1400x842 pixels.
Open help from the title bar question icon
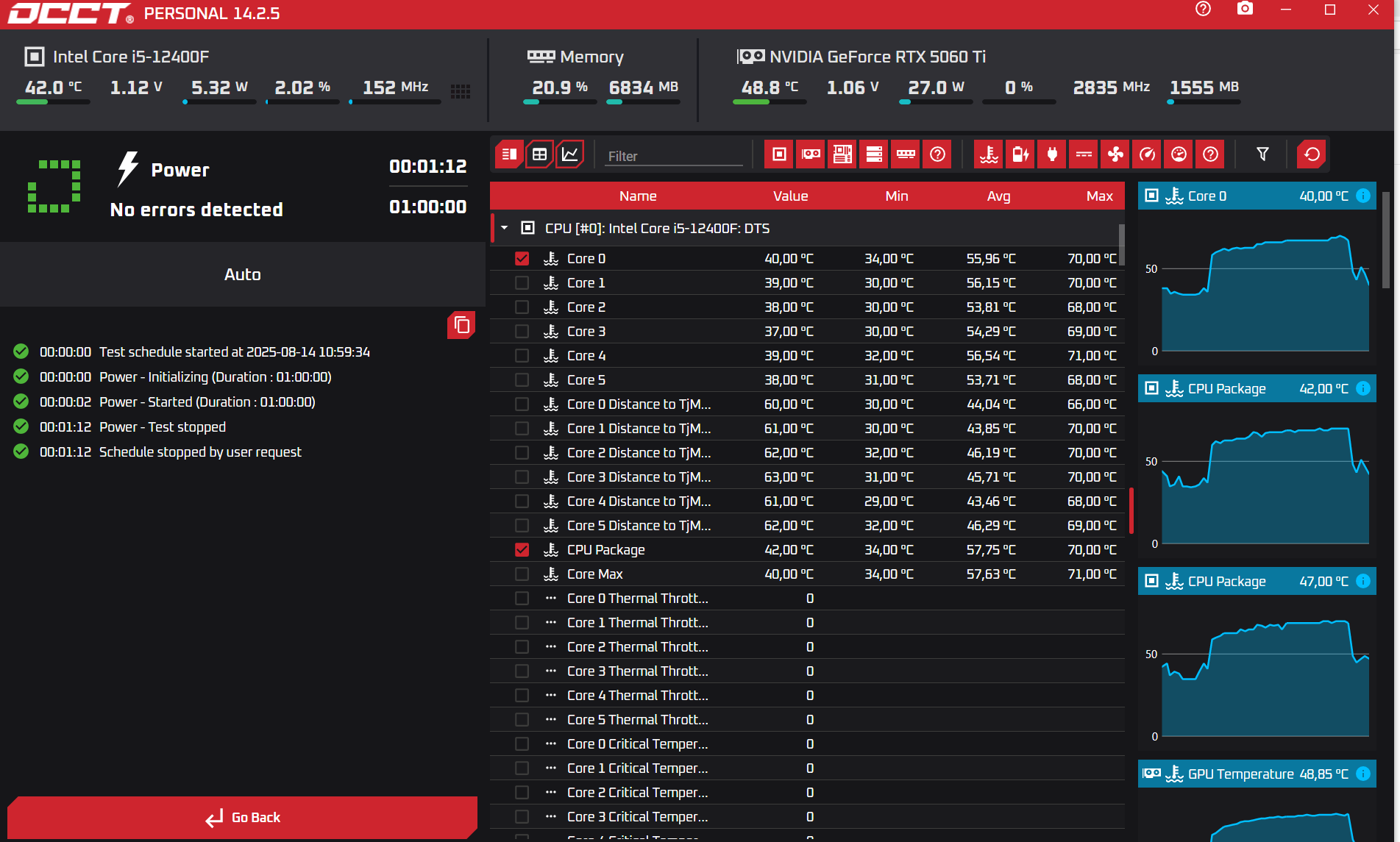point(1203,9)
